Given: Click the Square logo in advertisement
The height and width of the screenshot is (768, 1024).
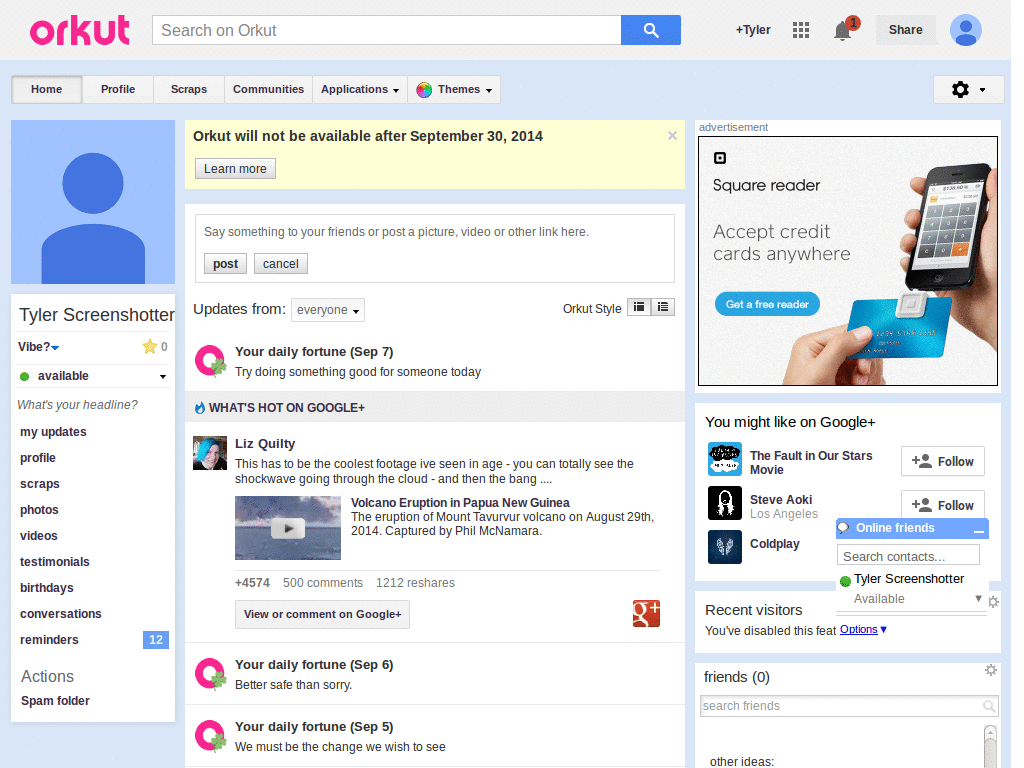Looking at the screenshot, I should [x=720, y=158].
